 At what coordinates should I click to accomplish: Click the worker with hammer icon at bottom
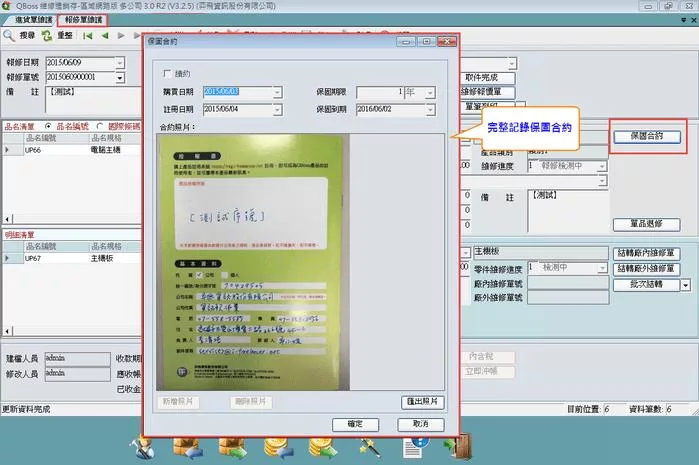click(x=142, y=448)
